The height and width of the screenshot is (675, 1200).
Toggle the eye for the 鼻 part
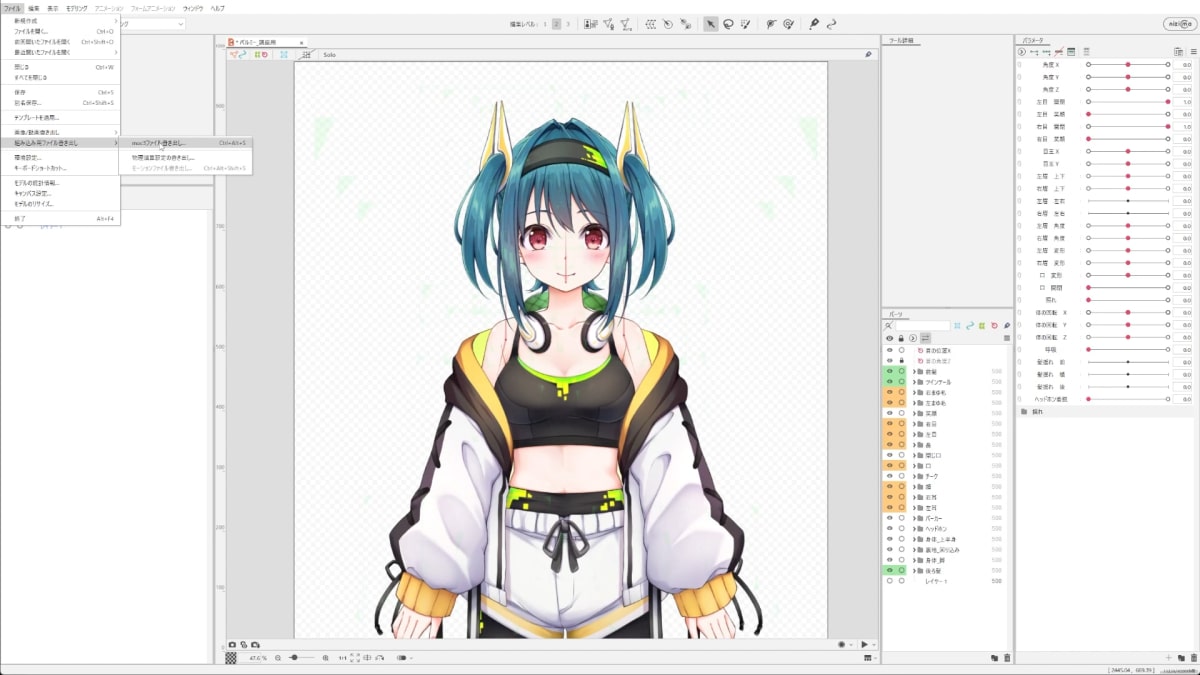pyautogui.click(x=889, y=445)
